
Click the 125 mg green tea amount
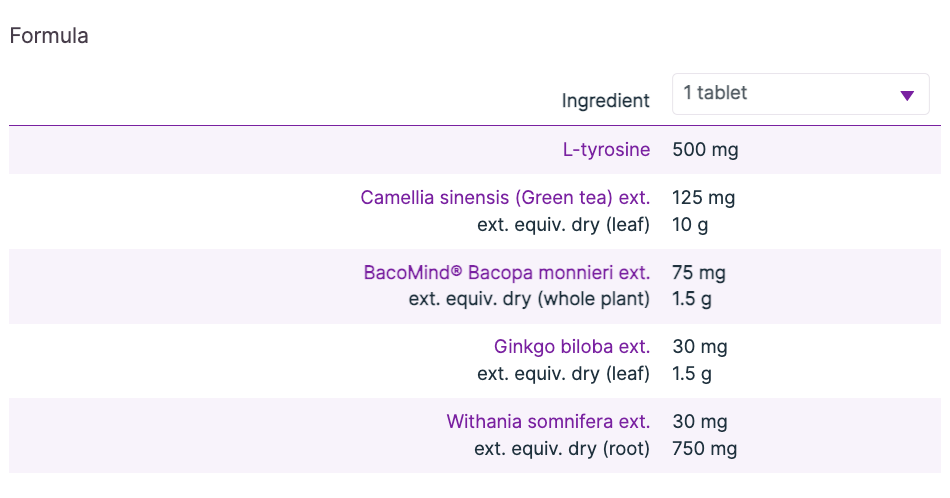[x=703, y=198]
